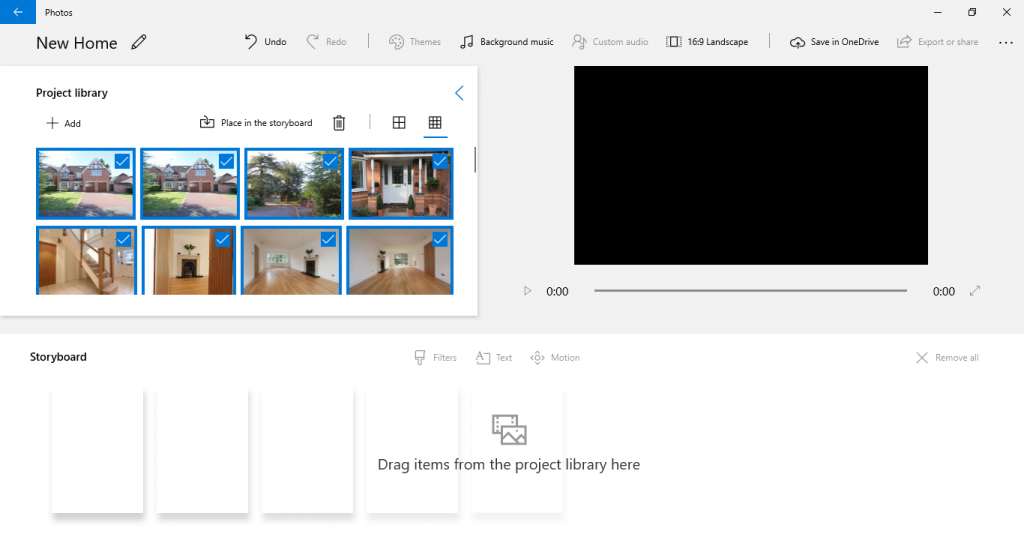Change the 16:9 Landscape aspect ratio
Screen dimensions: 1024x546
(x=707, y=42)
